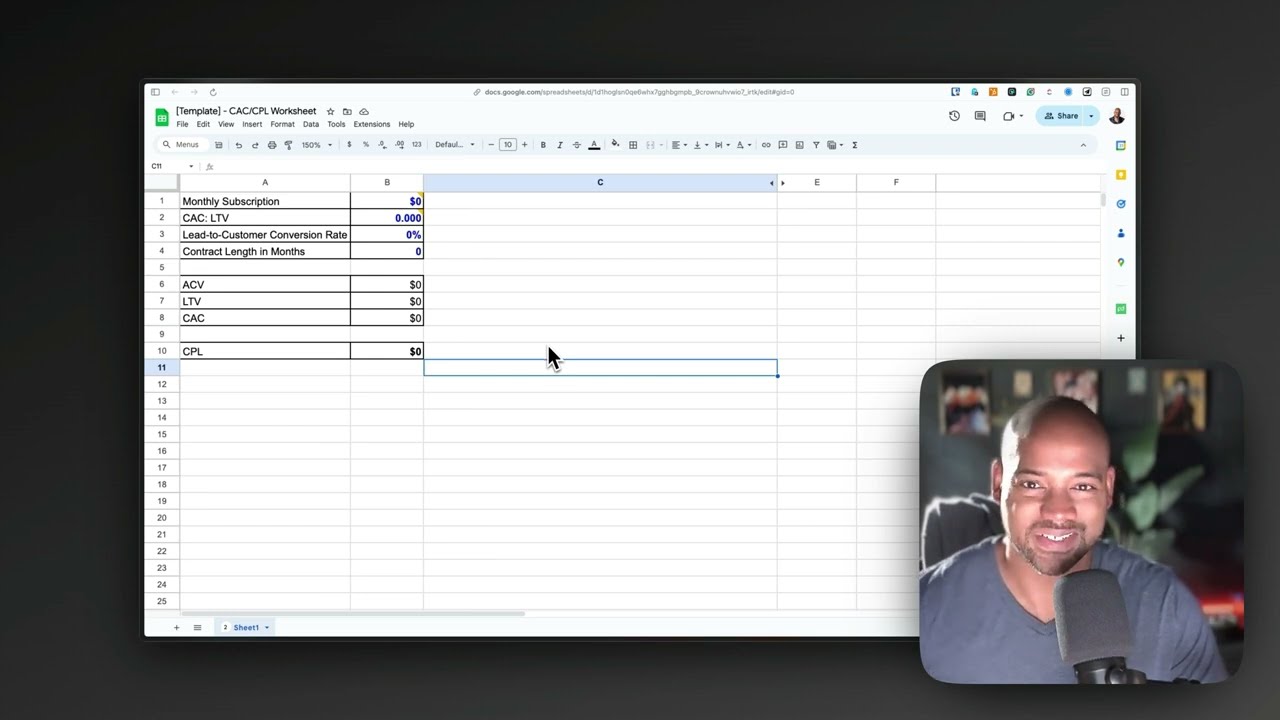Viewport: 1280px width, 720px height.
Task: Open name box dropdown arrow
Action: (x=191, y=167)
